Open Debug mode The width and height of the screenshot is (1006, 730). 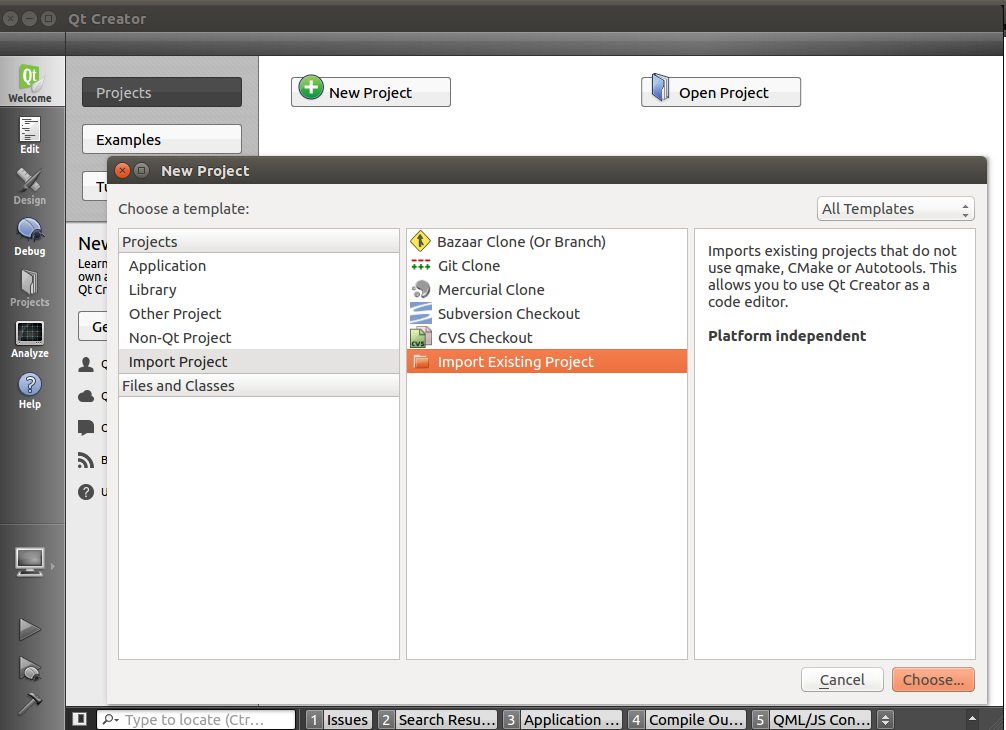(30, 237)
